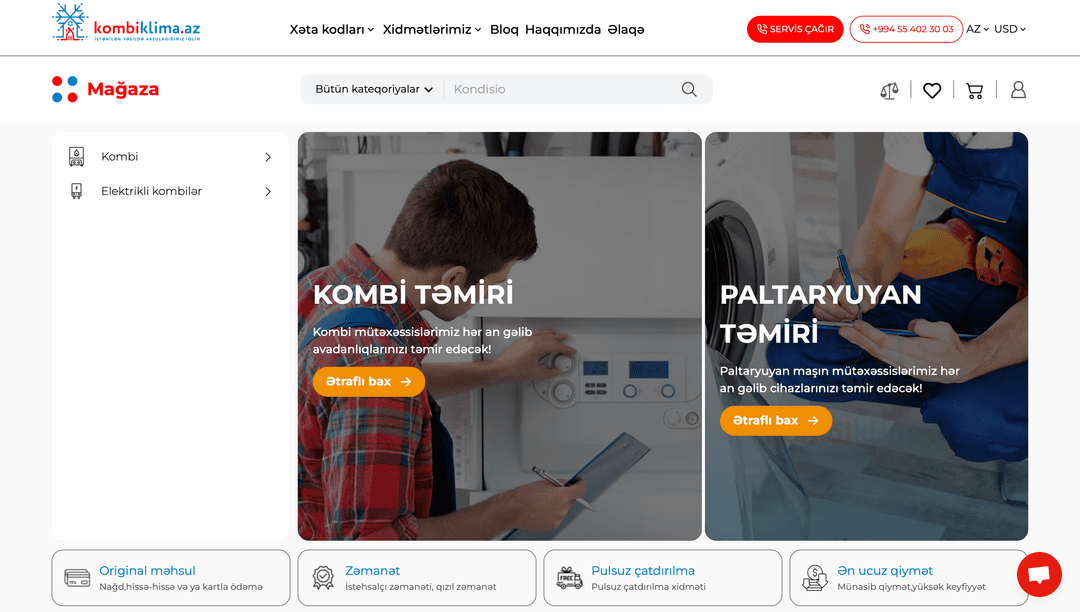Click the Mağaza store logo
Screen dimensions: 1080x612
point(105,89)
